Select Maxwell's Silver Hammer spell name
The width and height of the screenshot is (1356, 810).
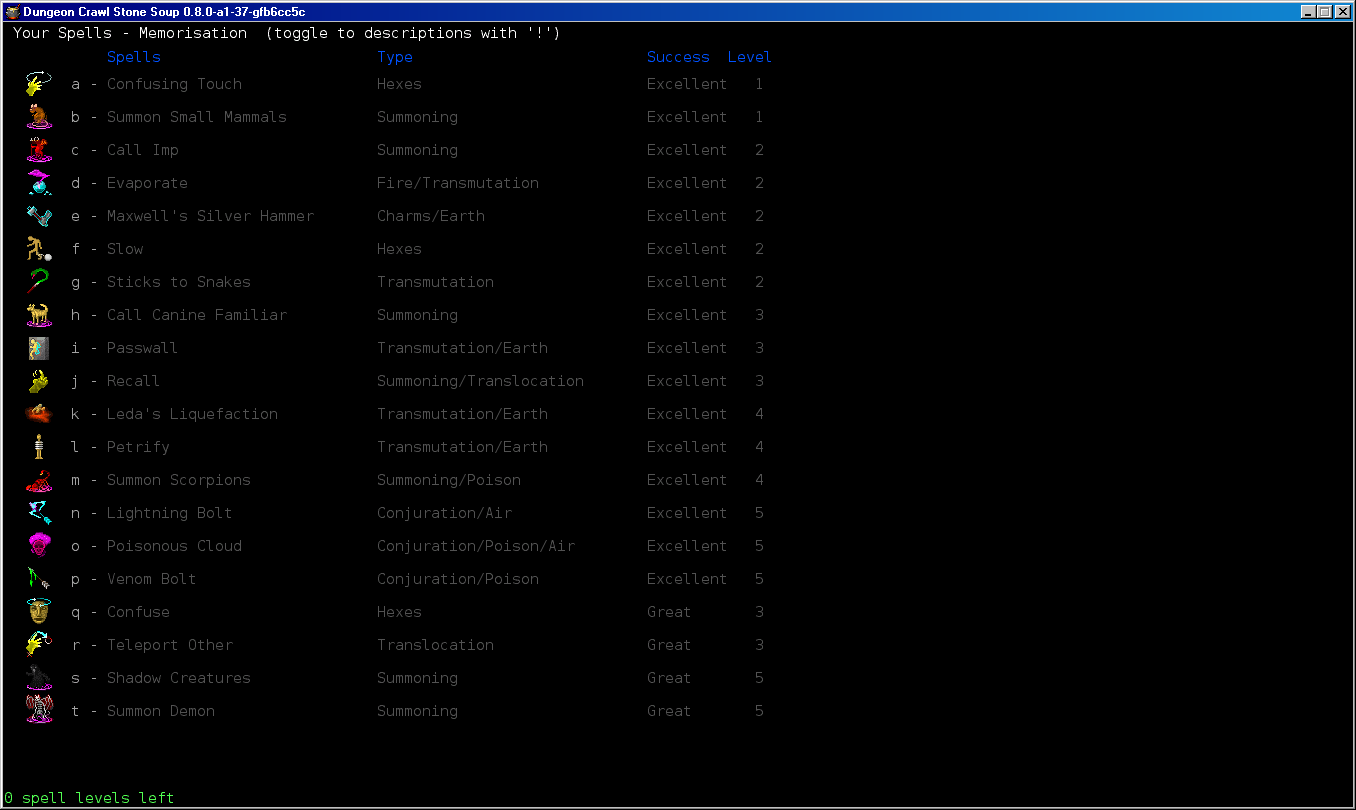tap(210, 216)
